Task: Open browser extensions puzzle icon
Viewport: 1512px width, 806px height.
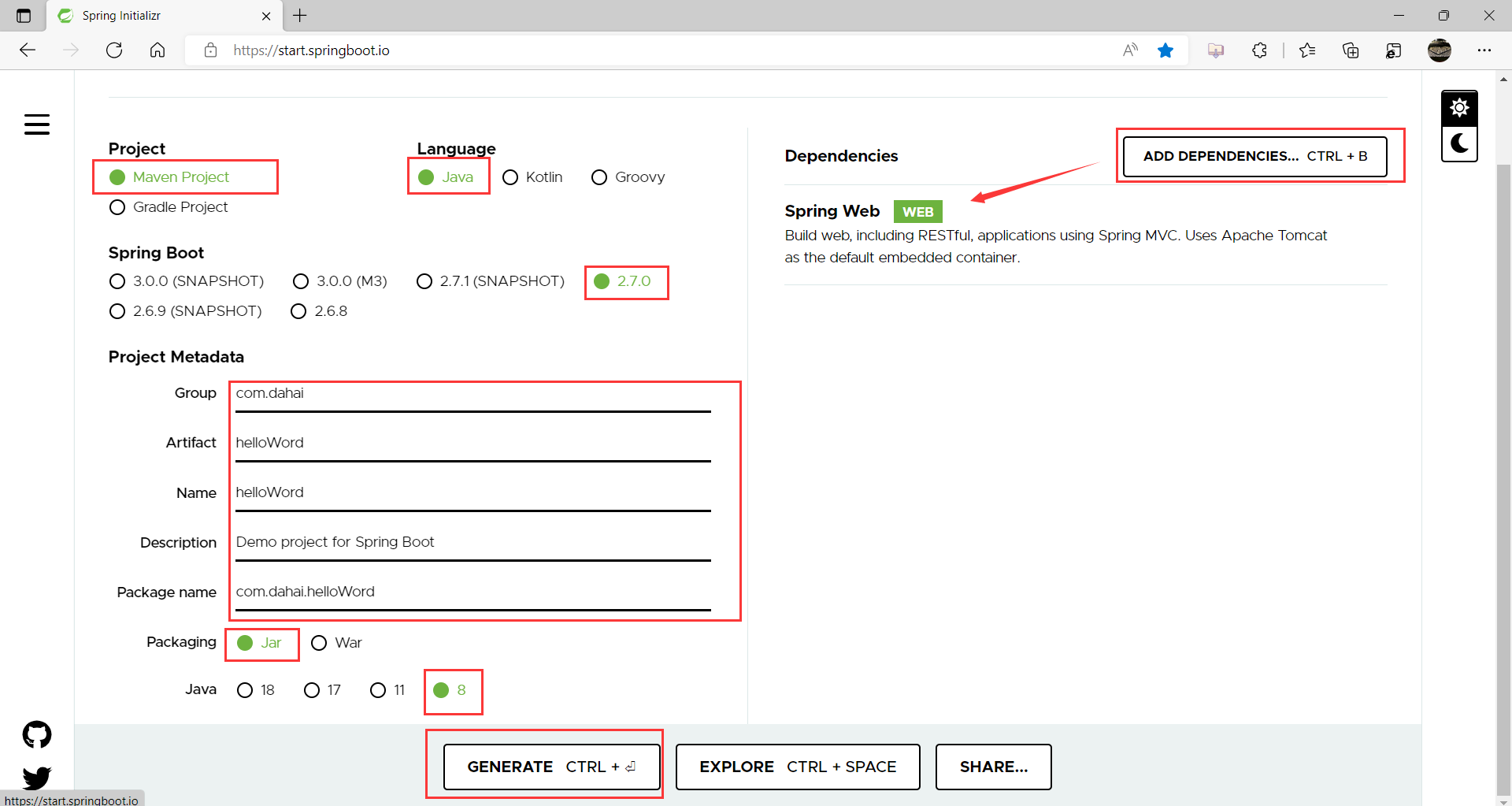Action: (1259, 50)
